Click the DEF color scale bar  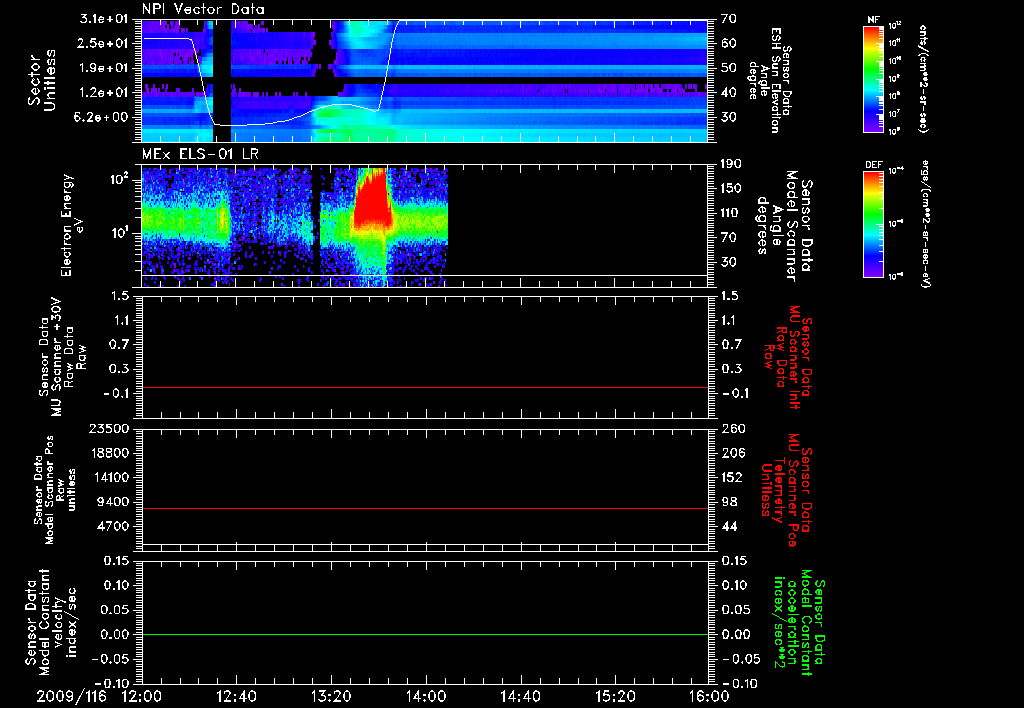873,225
